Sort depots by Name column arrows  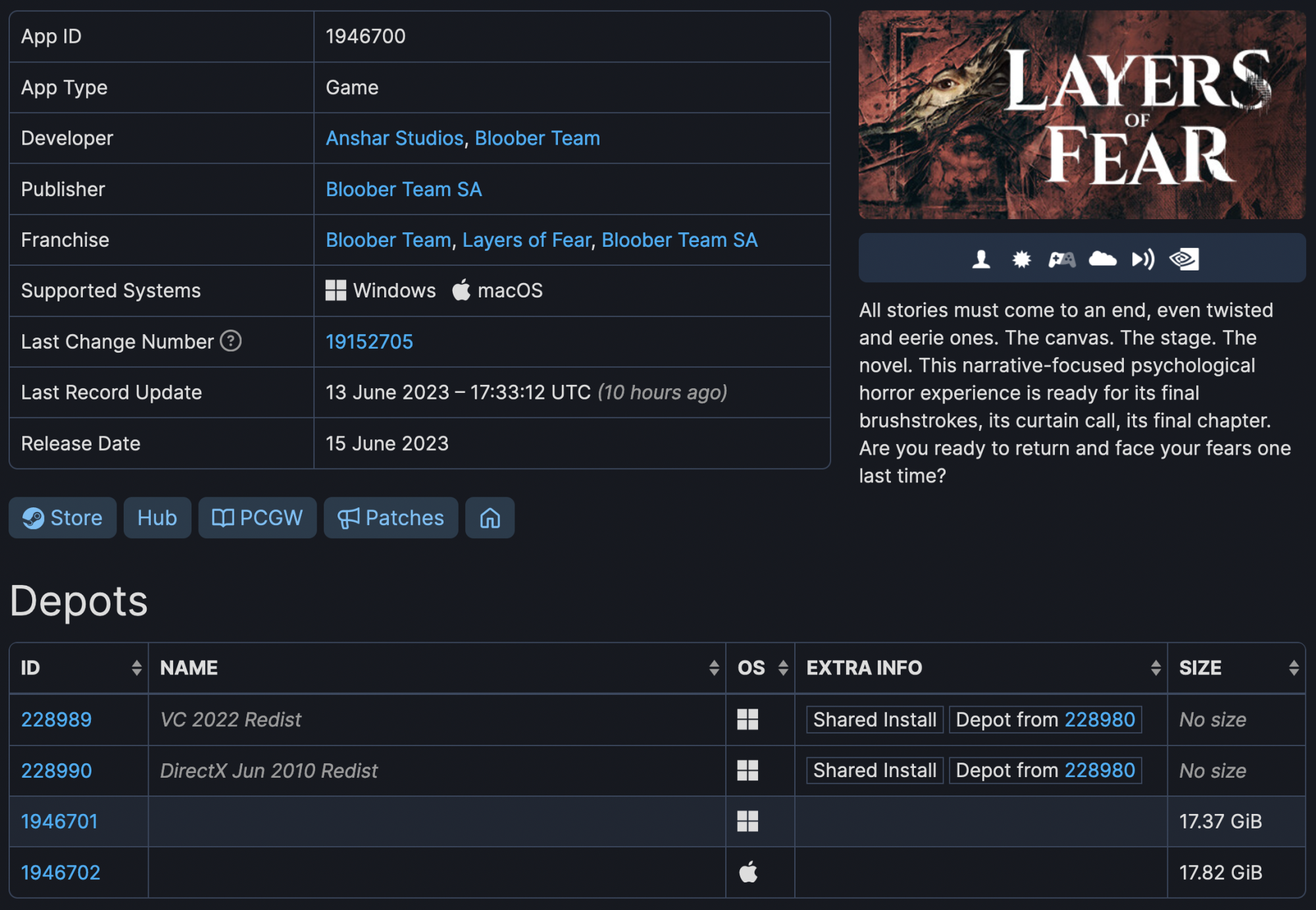click(x=714, y=668)
